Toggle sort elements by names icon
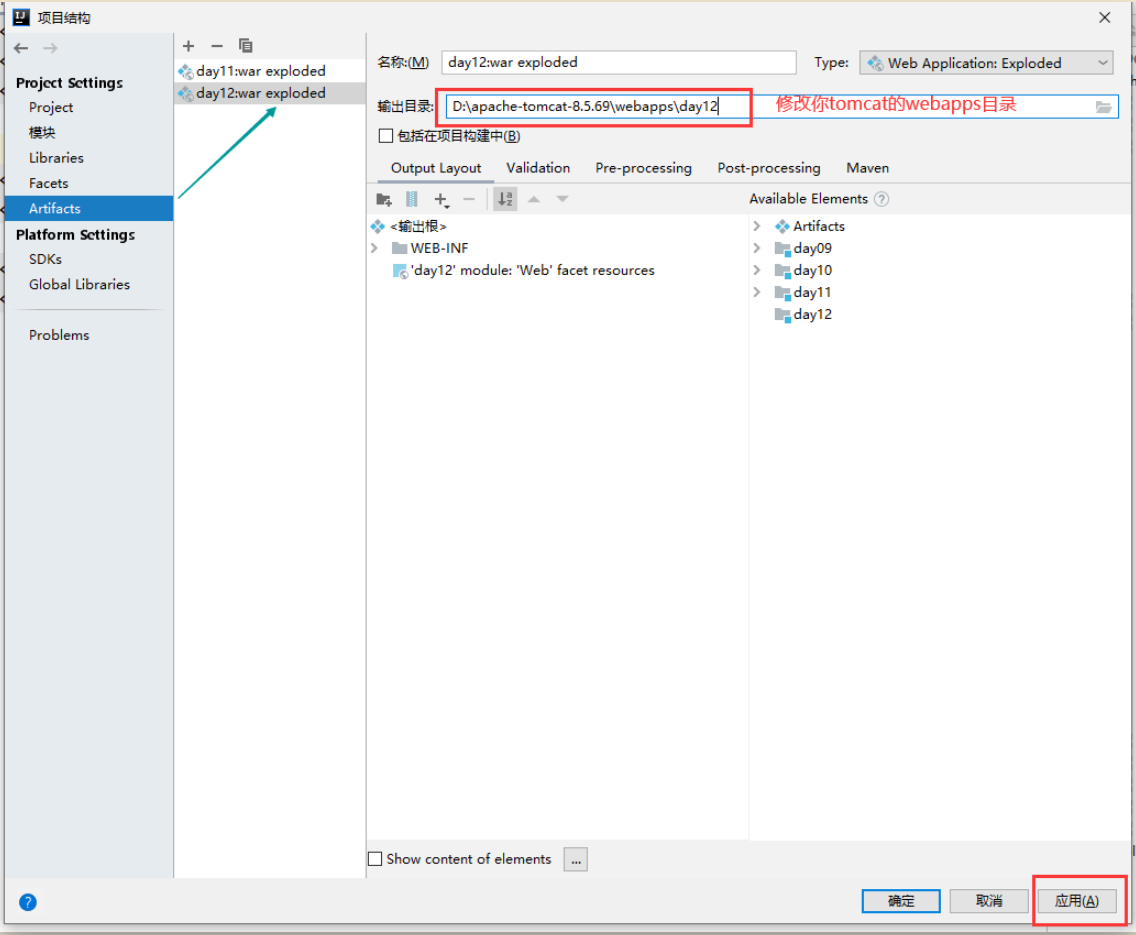The height and width of the screenshot is (935, 1136). pos(505,199)
